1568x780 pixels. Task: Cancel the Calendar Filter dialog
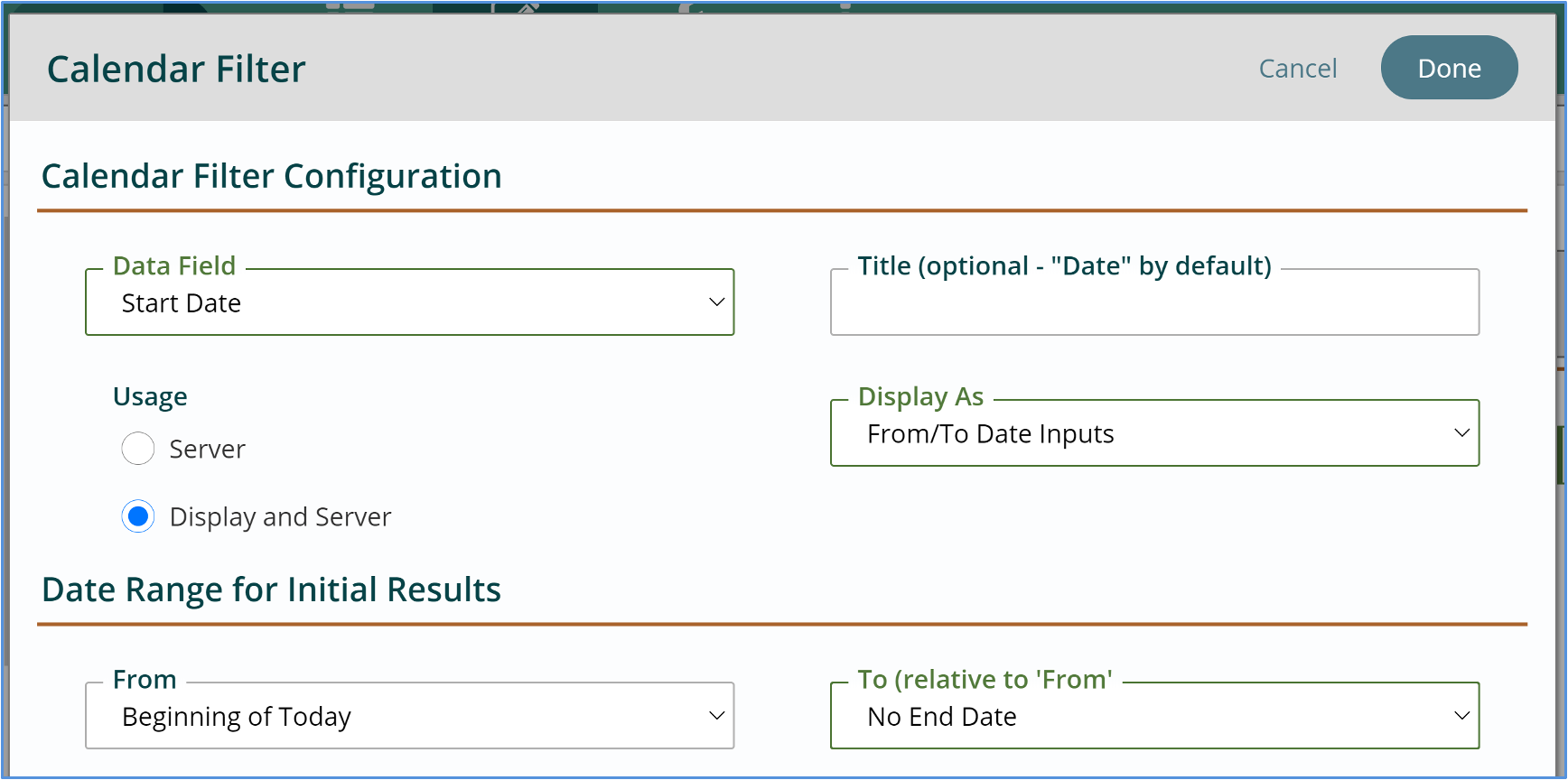point(1298,69)
